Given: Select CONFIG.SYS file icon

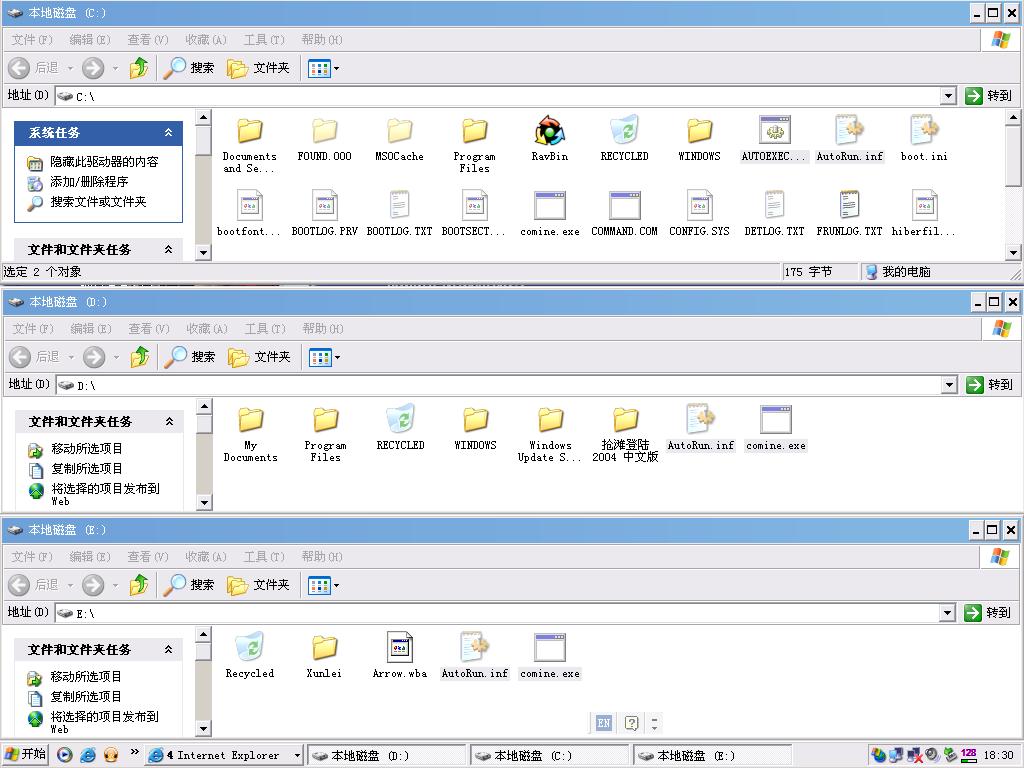Looking at the screenshot, I should click(699, 206).
